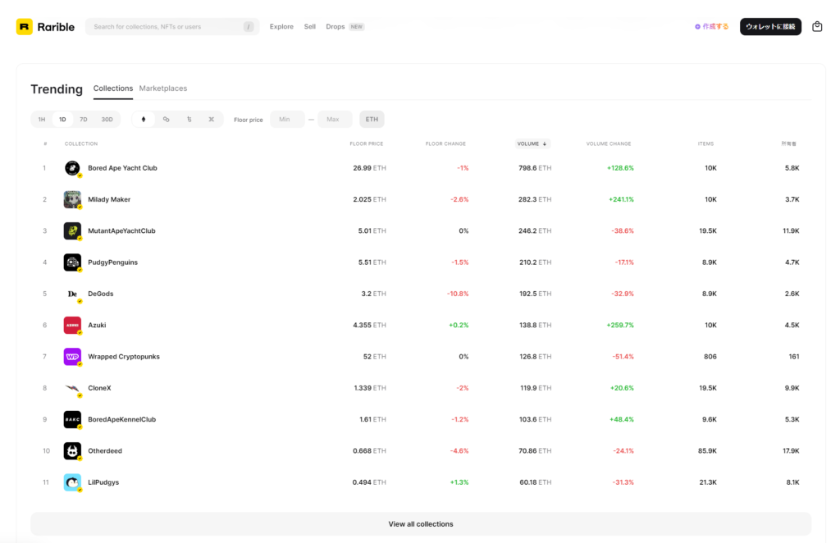The width and height of the screenshot is (840, 560).
Task: Open the purple Wrapped Cryptopunks avatar
Action: point(72,357)
